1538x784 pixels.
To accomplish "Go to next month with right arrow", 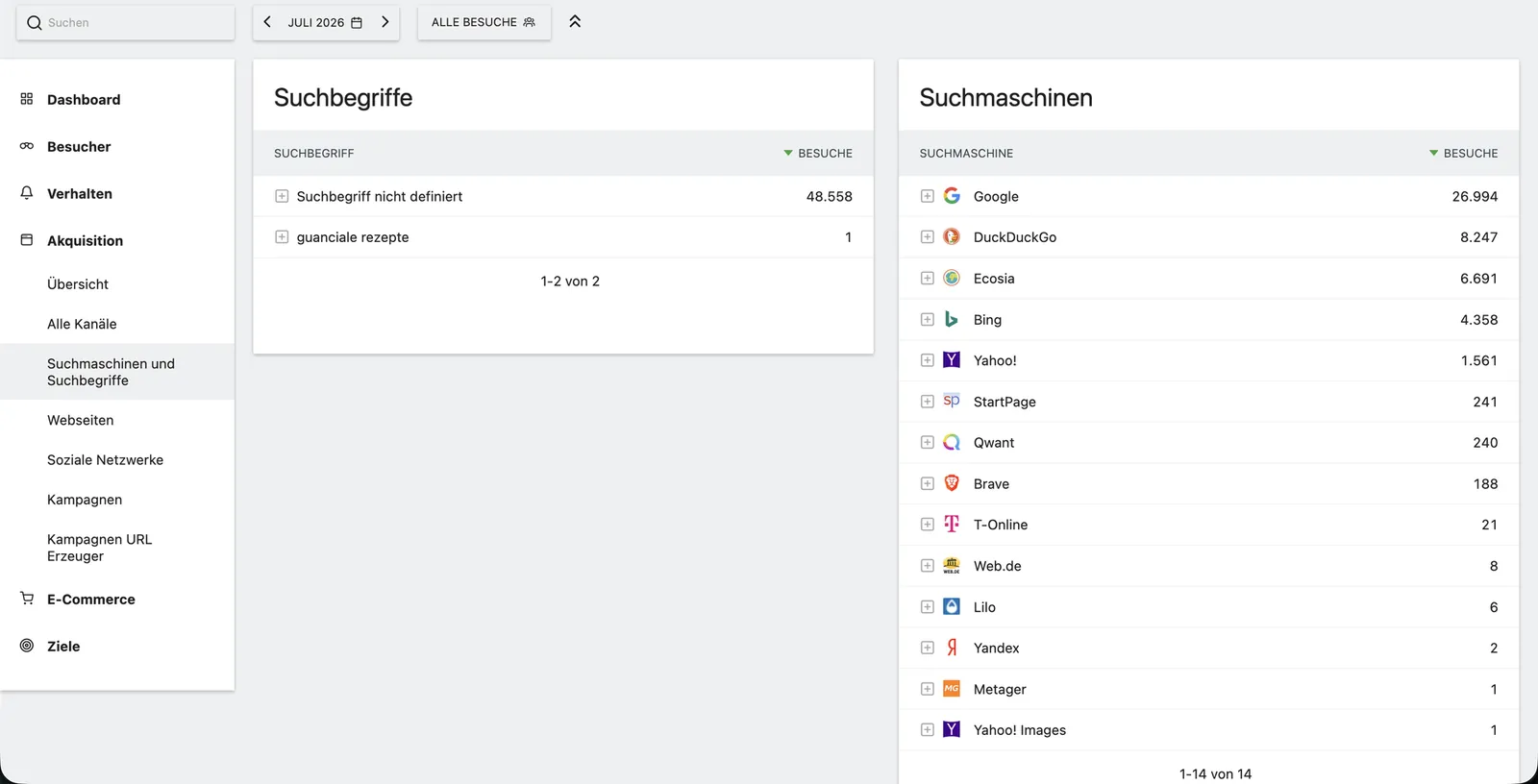I will coord(384,22).
